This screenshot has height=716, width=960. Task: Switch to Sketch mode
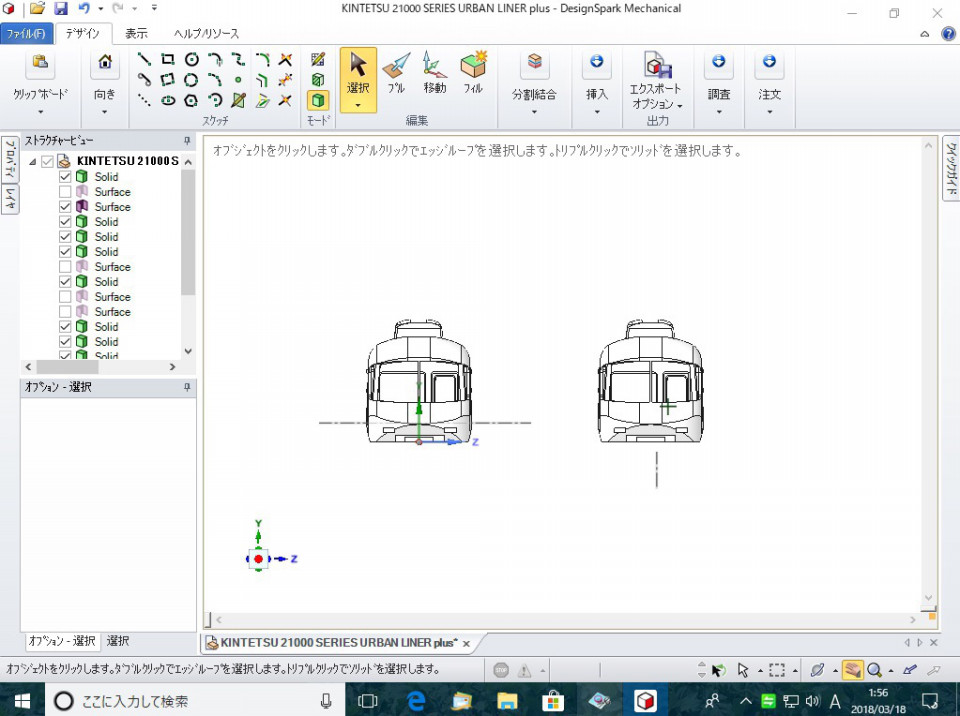click(x=318, y=59)
